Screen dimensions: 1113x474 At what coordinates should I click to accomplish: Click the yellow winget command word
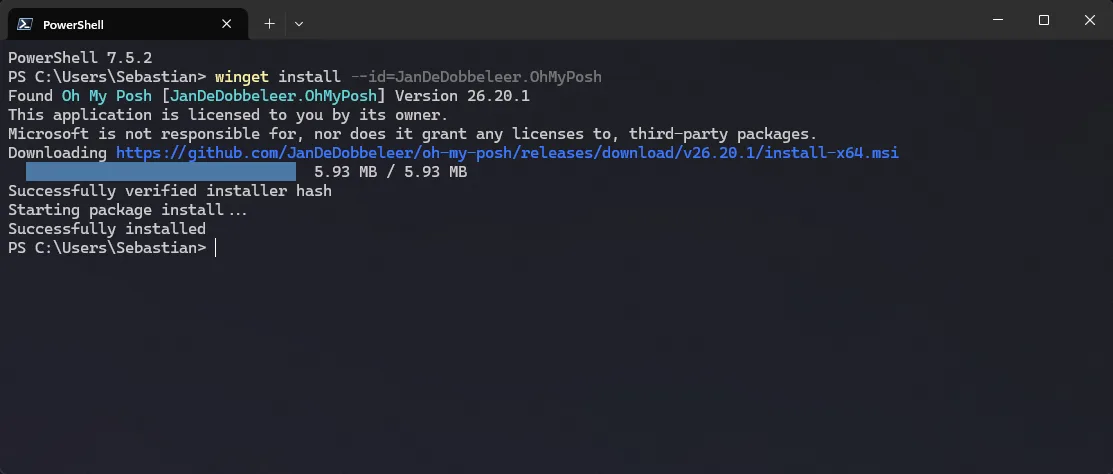pyautogui.click(x=241, y=77)
